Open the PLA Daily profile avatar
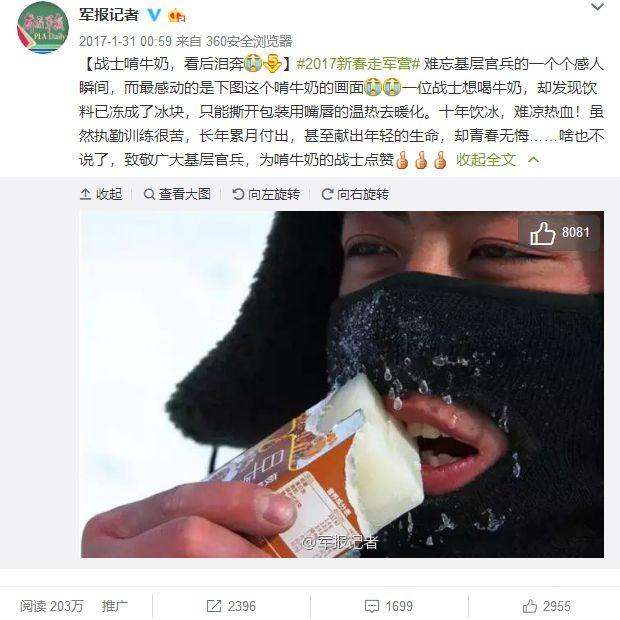 coord(43,27)
